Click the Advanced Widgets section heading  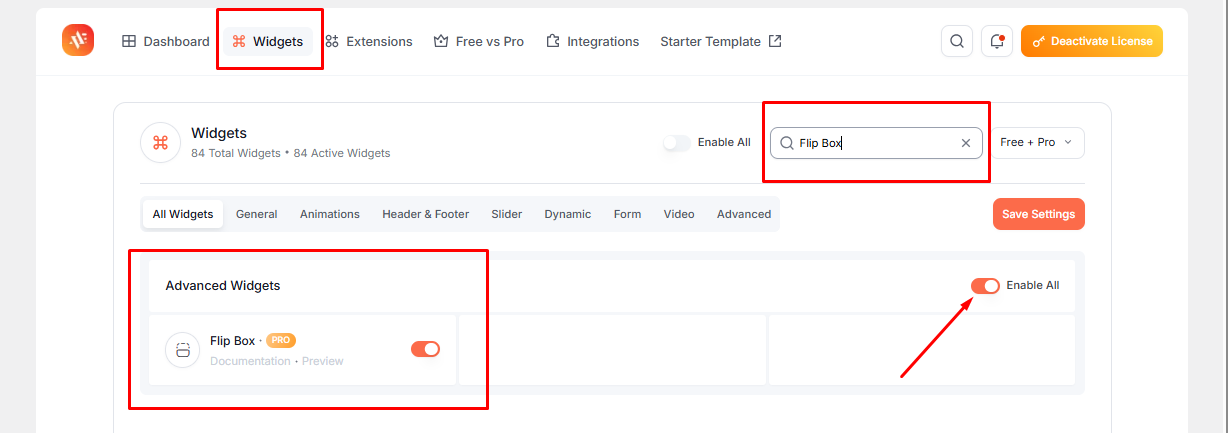tap(223, 286)
